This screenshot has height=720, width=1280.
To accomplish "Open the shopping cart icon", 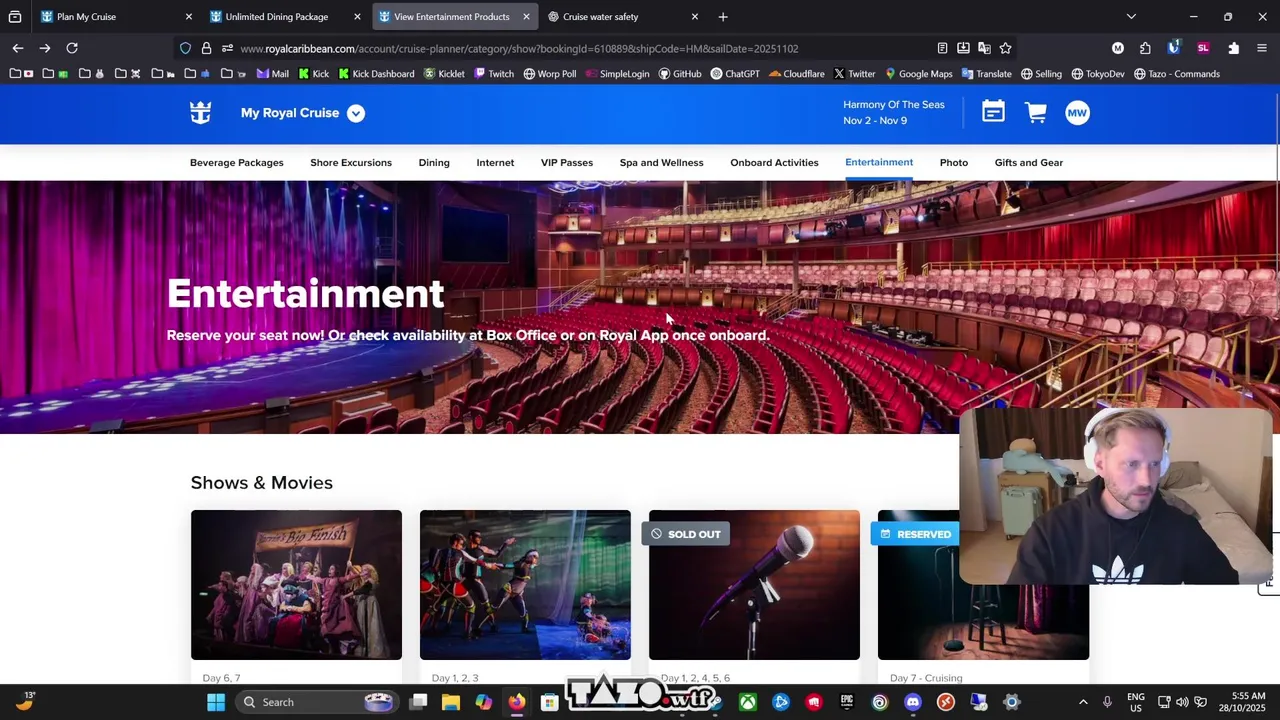I will 1036,113.
